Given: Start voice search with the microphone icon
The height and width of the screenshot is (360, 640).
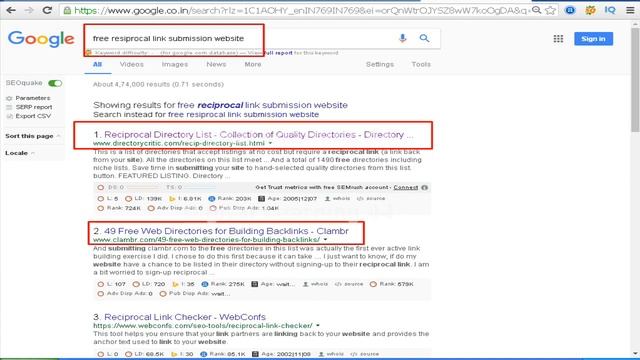Looking at the screenshot, I should [402, 38].
